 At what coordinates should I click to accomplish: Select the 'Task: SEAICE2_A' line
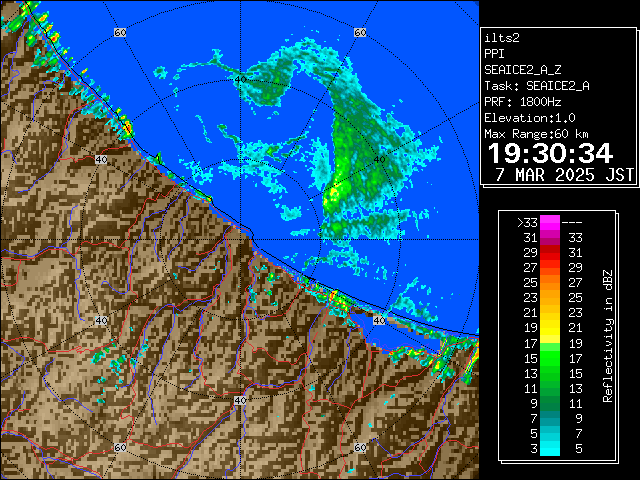pos(537,86)
